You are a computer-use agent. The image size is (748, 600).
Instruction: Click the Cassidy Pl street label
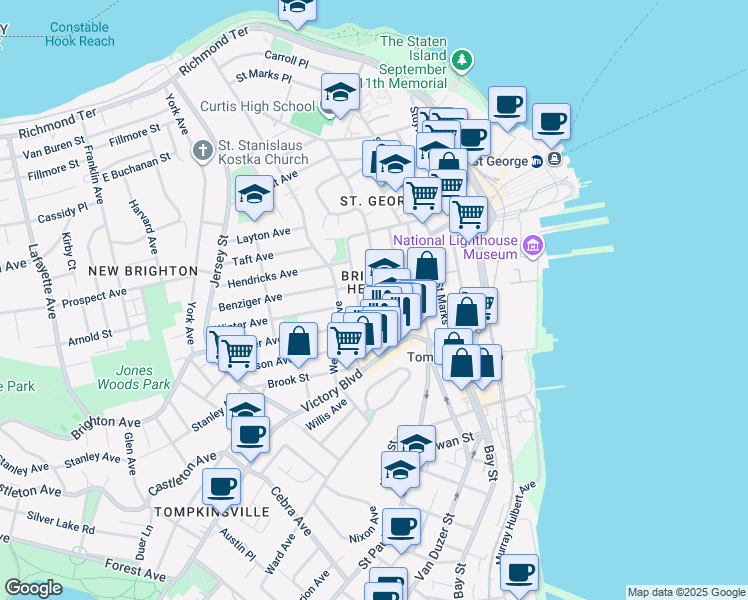tap(62, 213)
